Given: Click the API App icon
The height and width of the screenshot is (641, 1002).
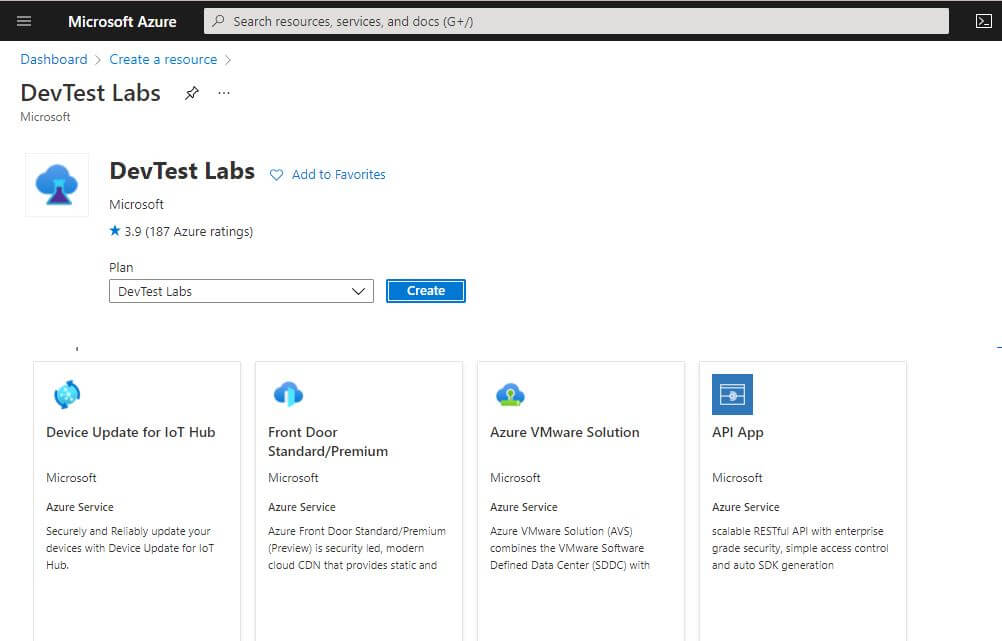Looking at the screenshot, I should pyautogui.click(x=732, y=394).
